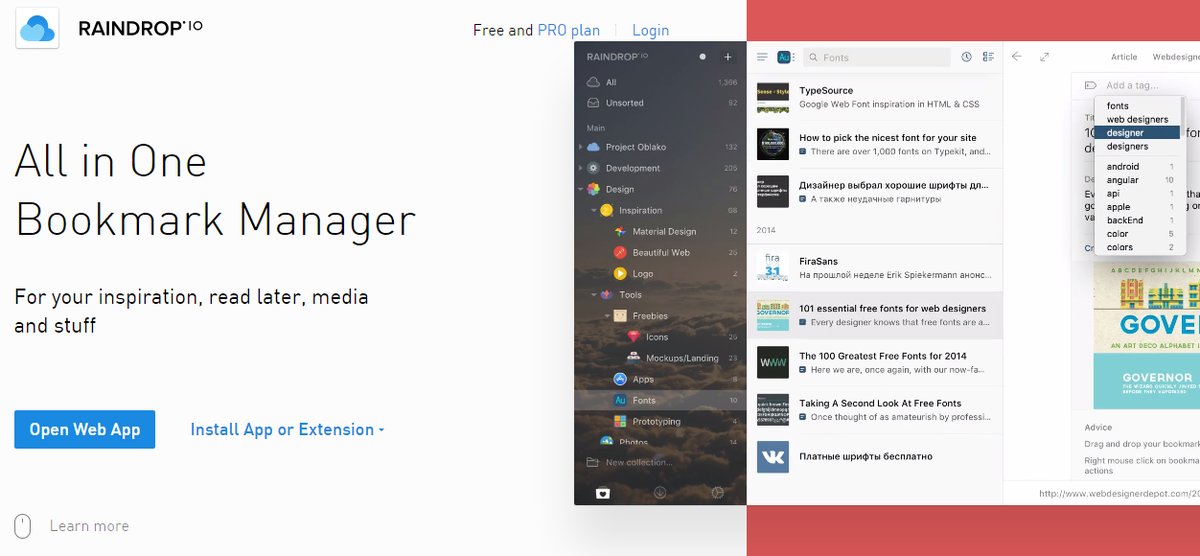1200x556 pixels.
Task: Click the Login link
Action: (650, 30)
